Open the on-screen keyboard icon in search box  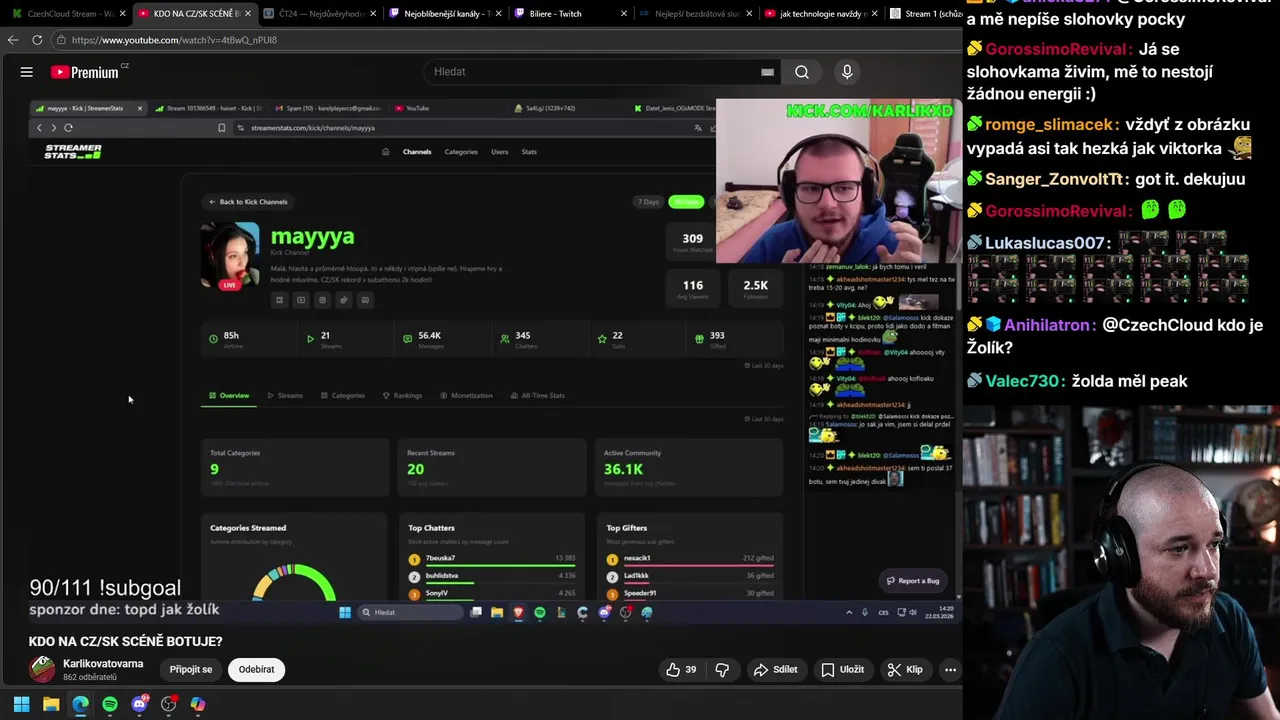coord(767,72)
